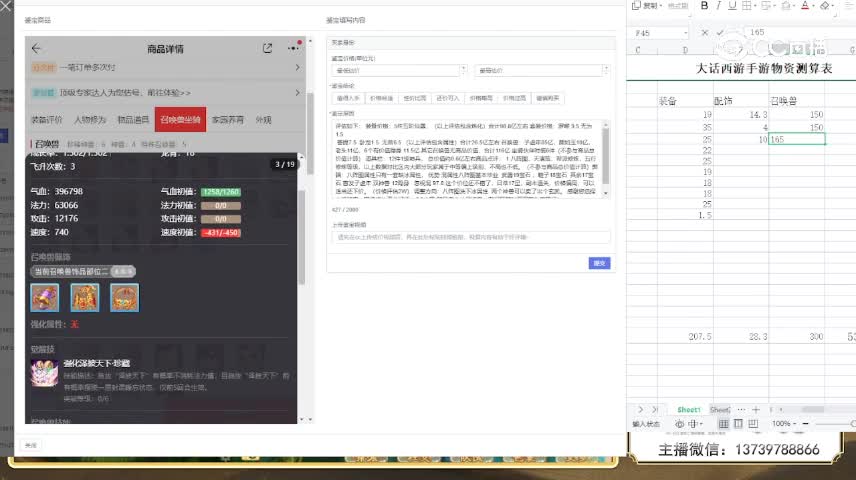
Task: Open the font color dropdown arrow
Action: (x=813, y=6)
